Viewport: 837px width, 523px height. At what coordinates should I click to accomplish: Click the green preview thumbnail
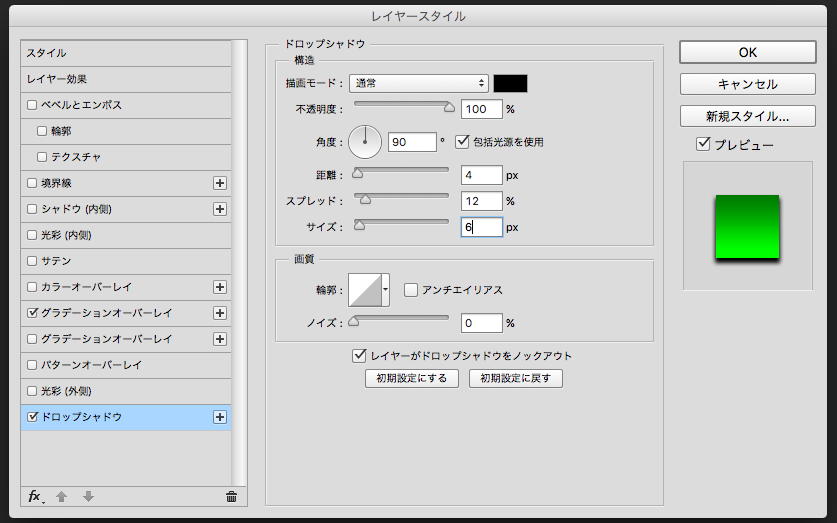point(747,227)
